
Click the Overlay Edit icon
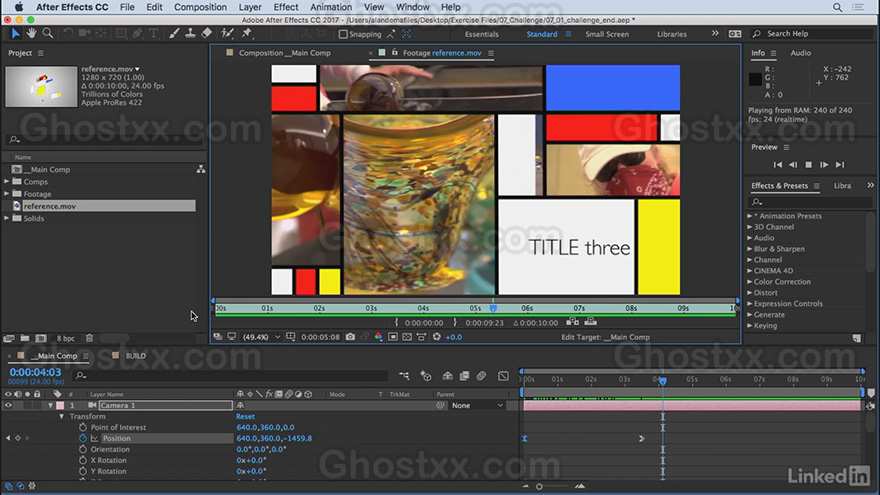(x=590, y=322)
